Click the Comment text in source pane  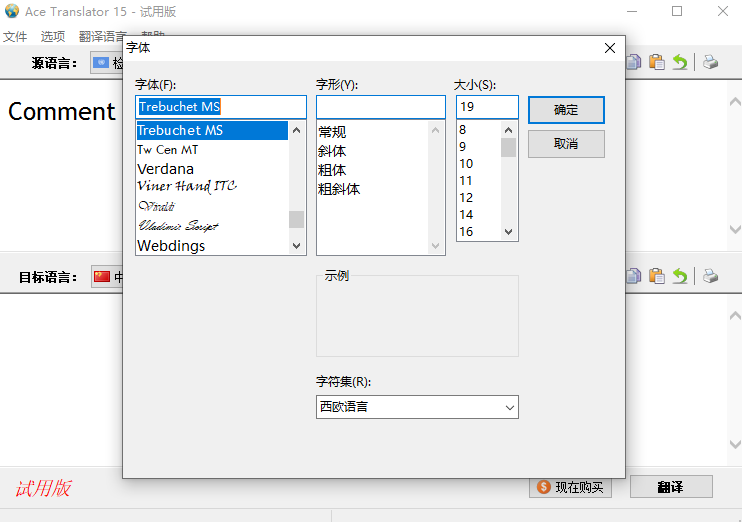(x=62, y=112)
